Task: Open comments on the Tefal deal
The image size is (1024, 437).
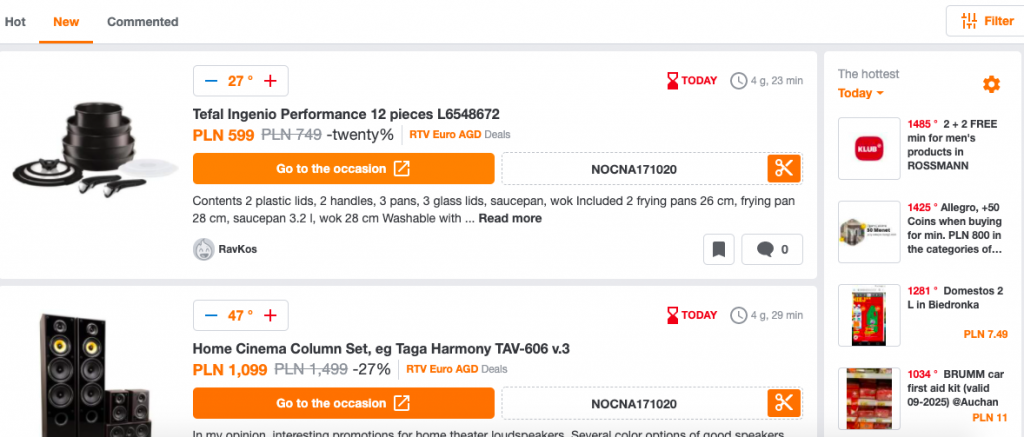Action: pyautogui.click(x=772, y=249)
